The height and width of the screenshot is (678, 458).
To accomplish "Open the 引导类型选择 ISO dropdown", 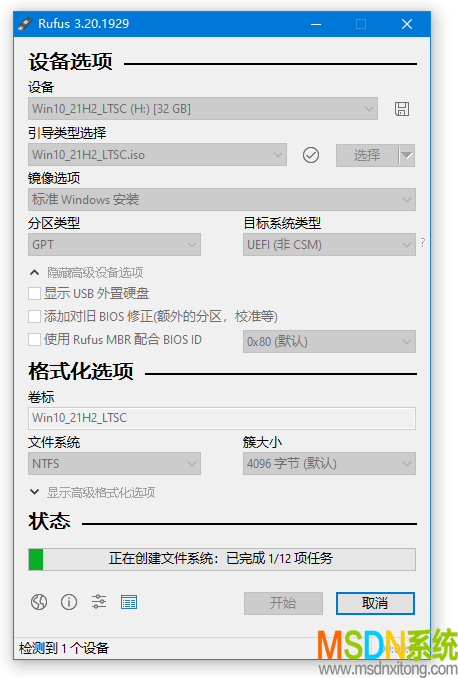I will click(157, 155).
